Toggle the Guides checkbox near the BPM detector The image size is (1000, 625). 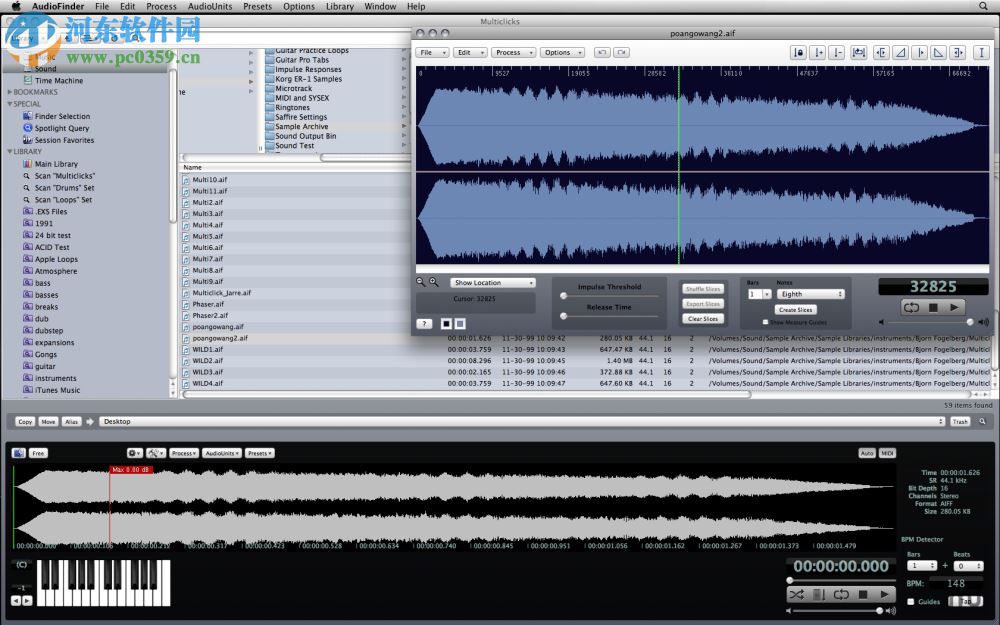[x=912, y=601]
